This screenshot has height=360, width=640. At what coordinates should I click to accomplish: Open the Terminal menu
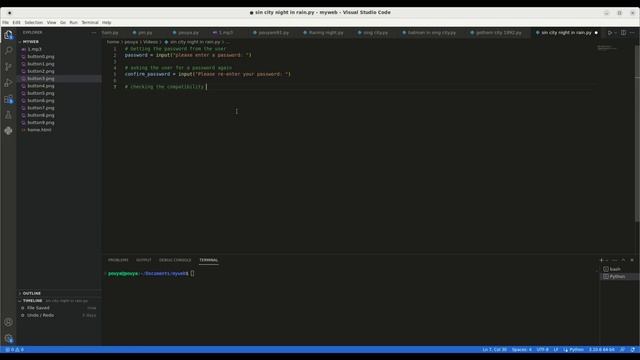(90, 22)
